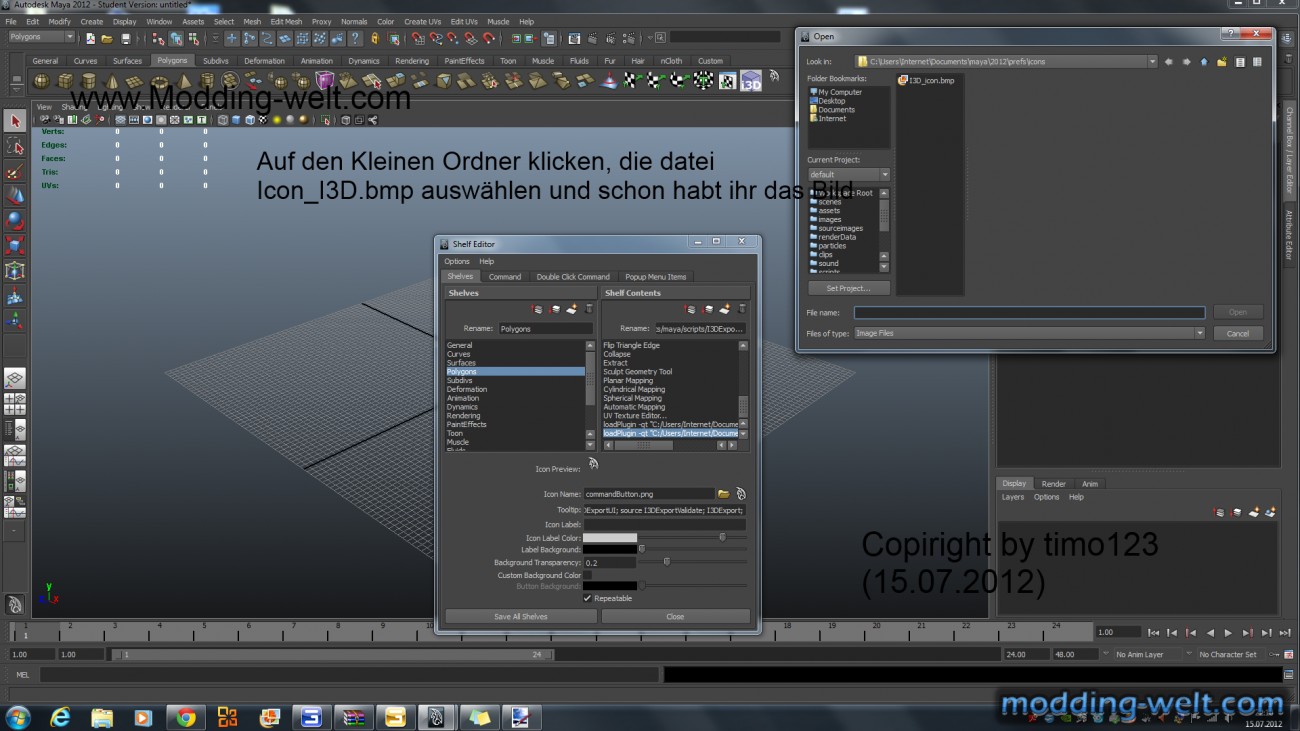This screenshot has width=1300, height=731.
Task: Create a polygon cone from the shelf
Action: tap(112, 81)
